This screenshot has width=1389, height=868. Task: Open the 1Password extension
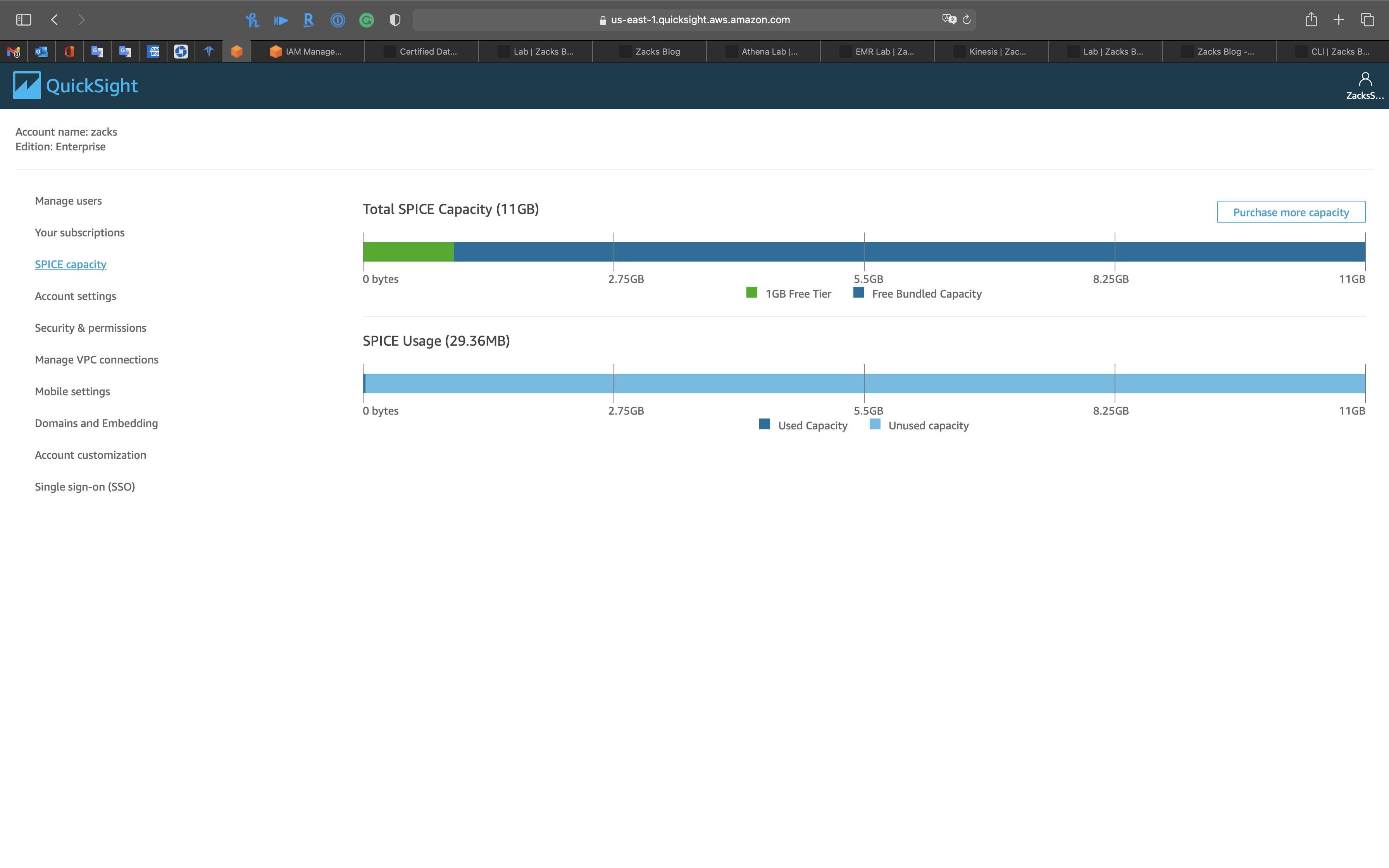(338, 20)
